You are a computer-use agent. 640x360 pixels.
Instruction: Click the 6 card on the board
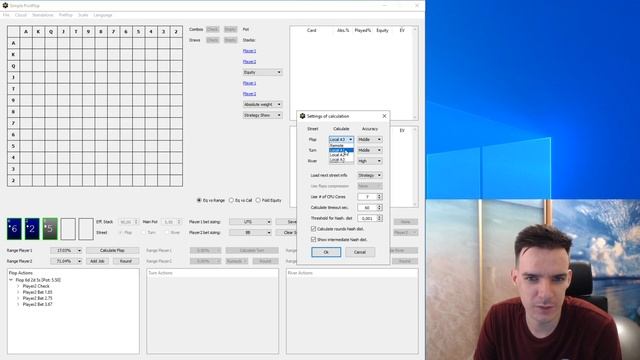[14, 229]
